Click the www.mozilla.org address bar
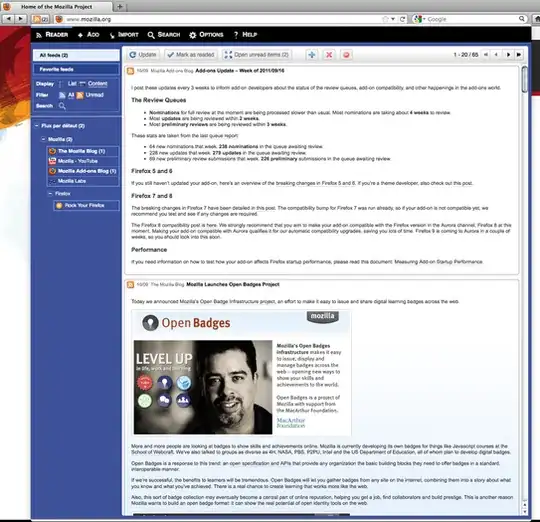This screenshot has height=522, width=540. [x=220, y=19]
